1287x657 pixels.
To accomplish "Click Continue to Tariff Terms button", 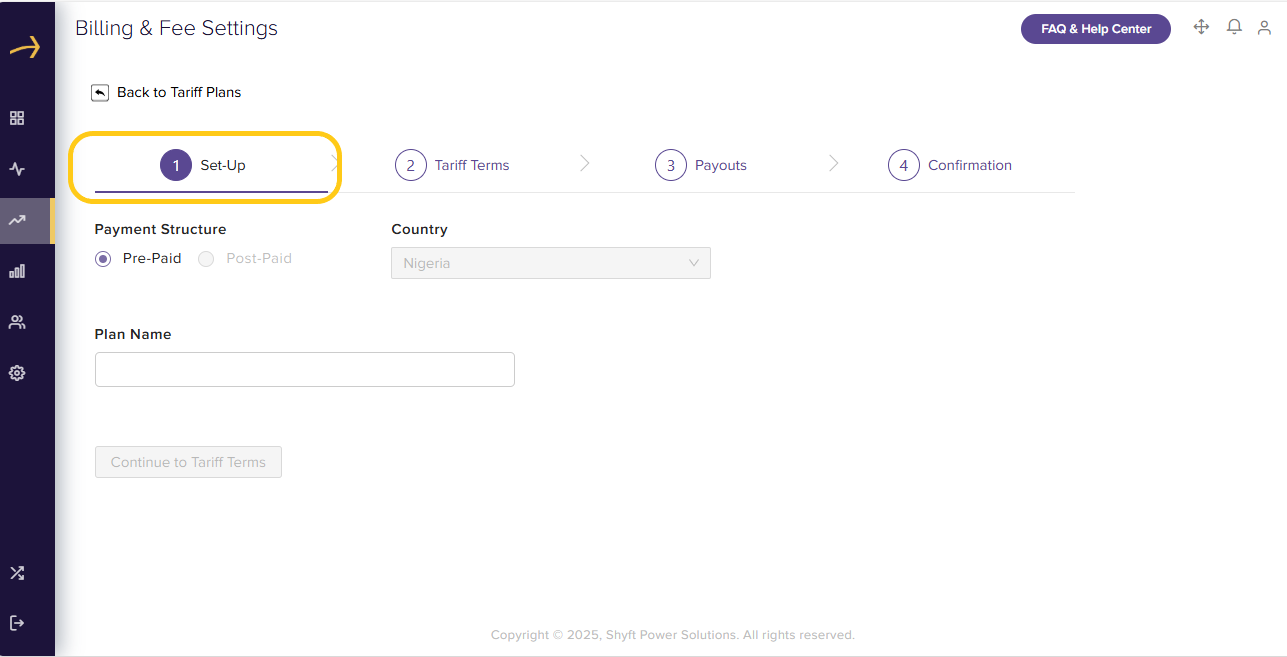I will click(x=188, y=462).
